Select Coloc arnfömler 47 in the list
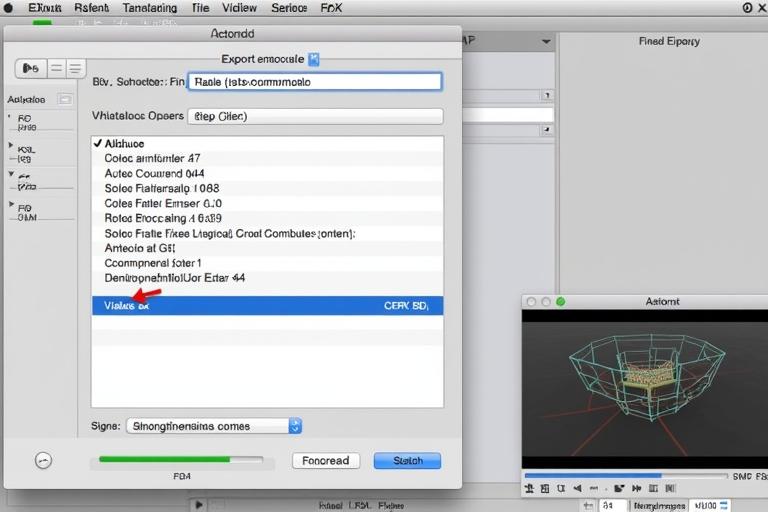The height and width of the screenshot is (512, 768). [267, 158]
